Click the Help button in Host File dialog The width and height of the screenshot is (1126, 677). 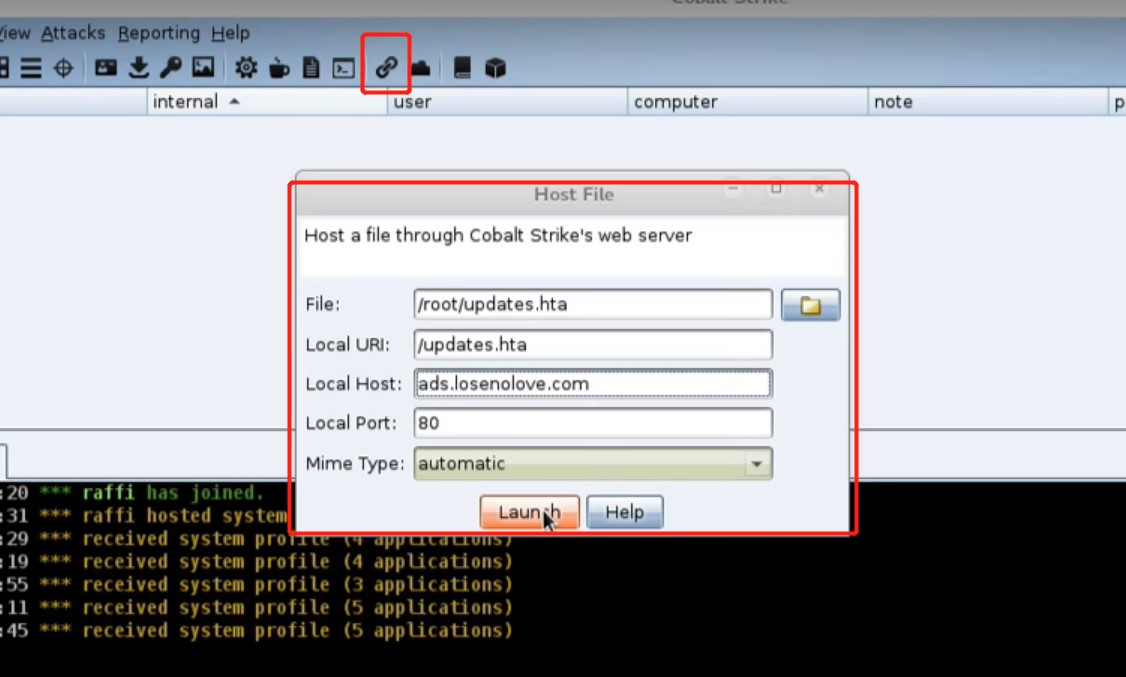[x=625, y=513]
